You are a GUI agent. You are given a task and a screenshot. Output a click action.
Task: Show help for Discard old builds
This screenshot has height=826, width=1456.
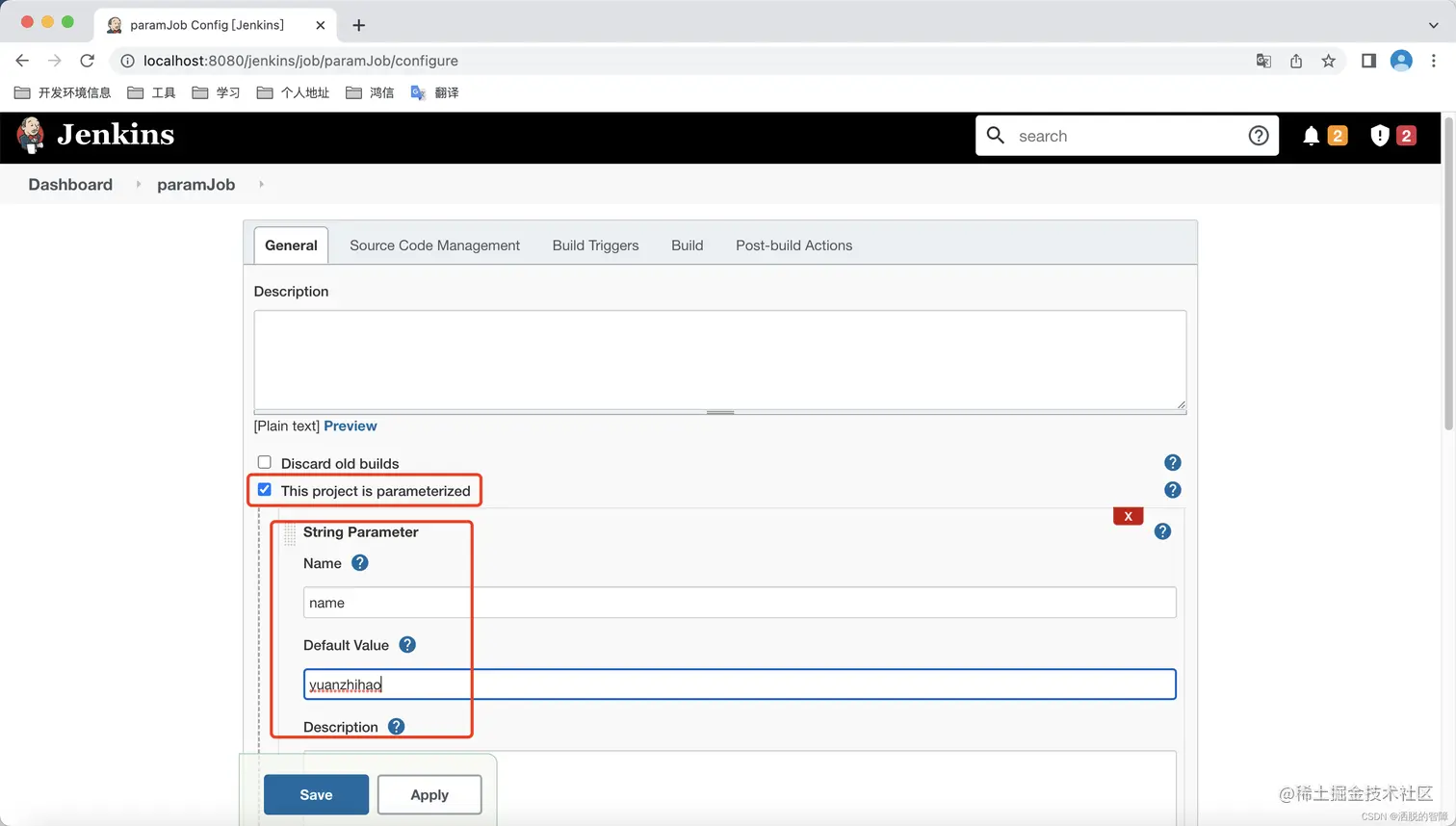(1172, 463)
